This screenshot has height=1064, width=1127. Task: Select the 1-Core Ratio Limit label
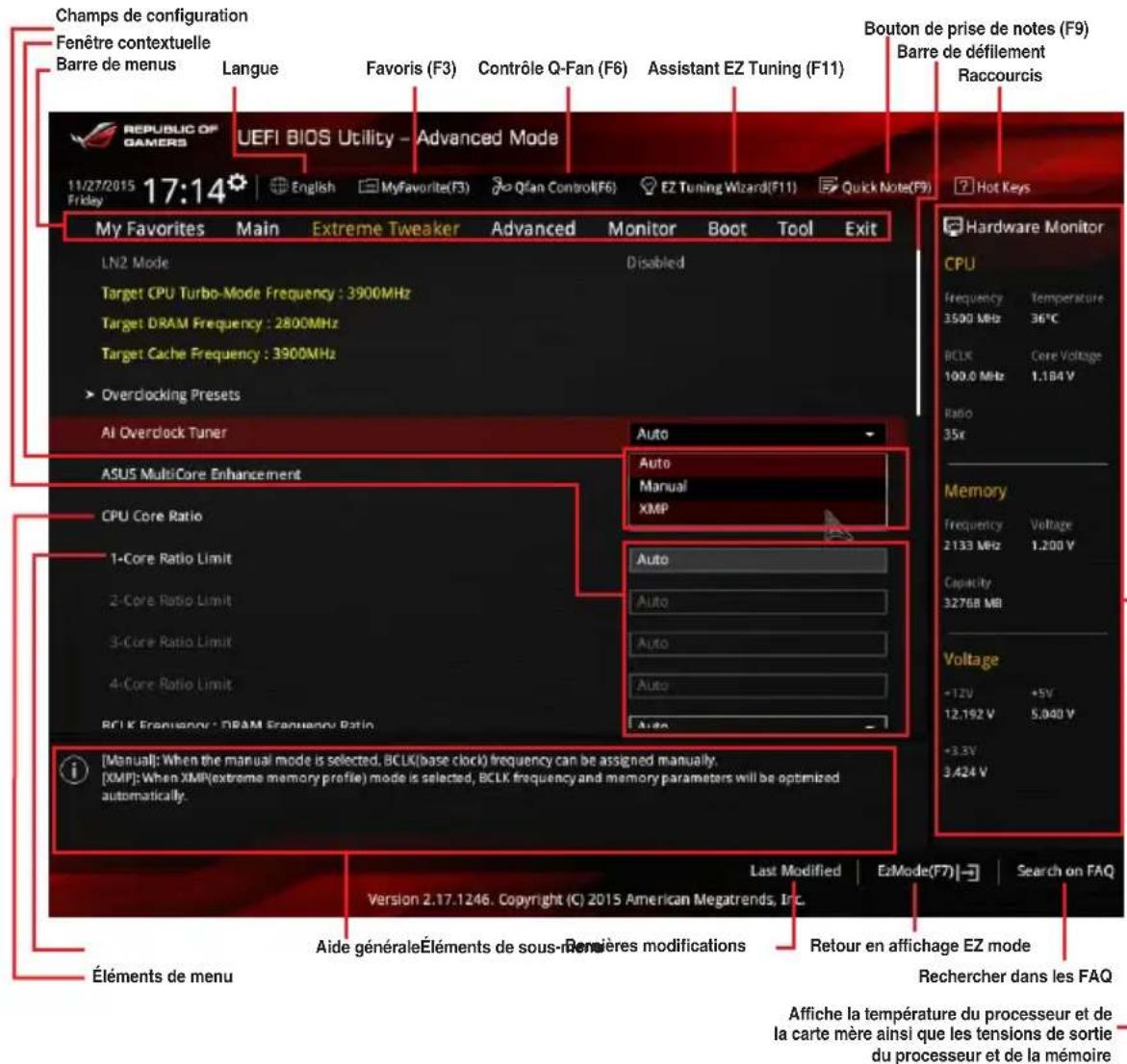pos(171,558)
